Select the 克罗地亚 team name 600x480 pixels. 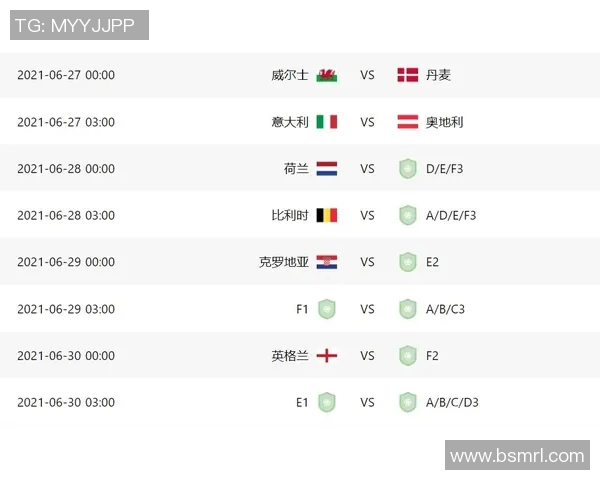tap(284, 262)
